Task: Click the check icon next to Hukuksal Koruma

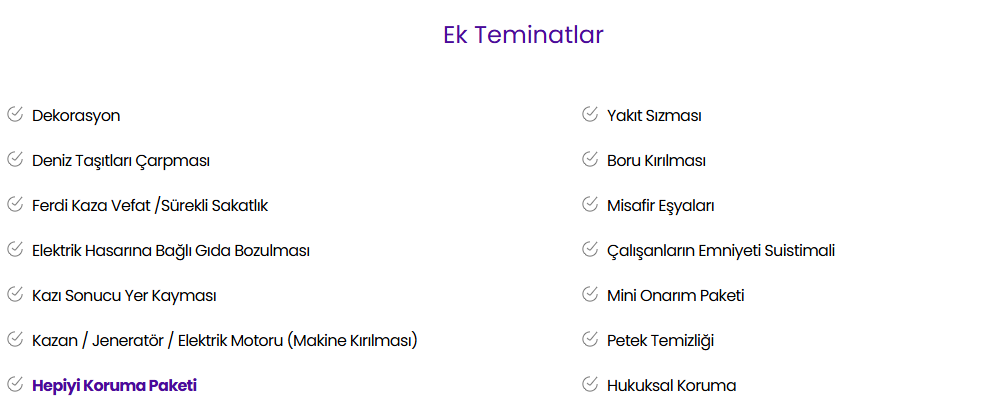Action: pyautogui.click(x=590, y=384)
